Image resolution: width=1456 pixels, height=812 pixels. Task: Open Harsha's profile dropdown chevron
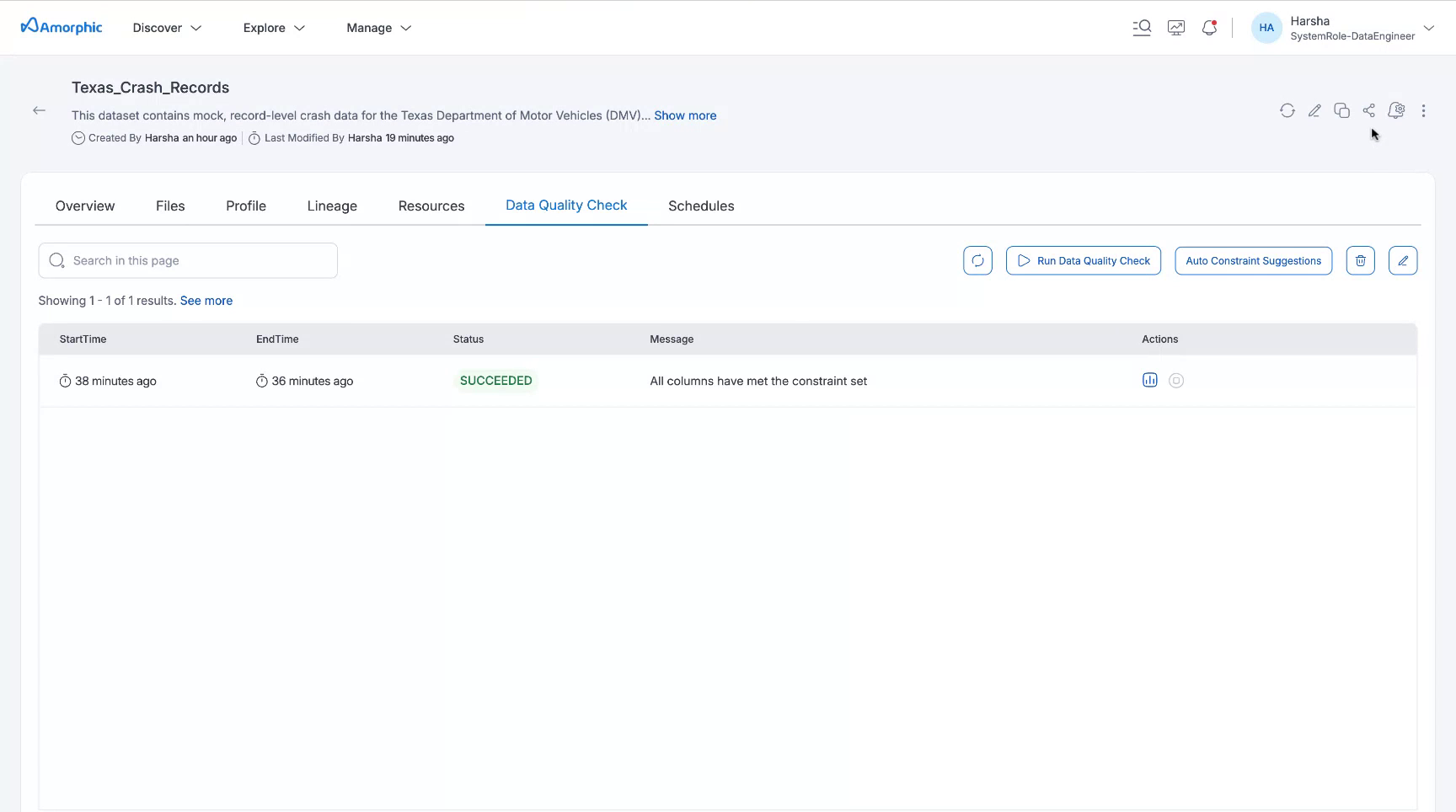(1430, 28)
